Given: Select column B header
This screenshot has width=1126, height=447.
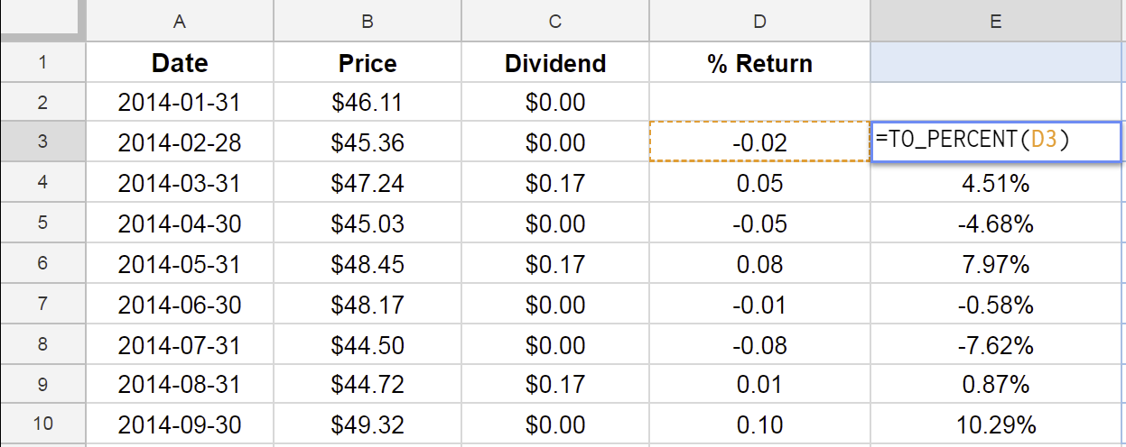Looking at the screenshot, I should coord(367,22).
